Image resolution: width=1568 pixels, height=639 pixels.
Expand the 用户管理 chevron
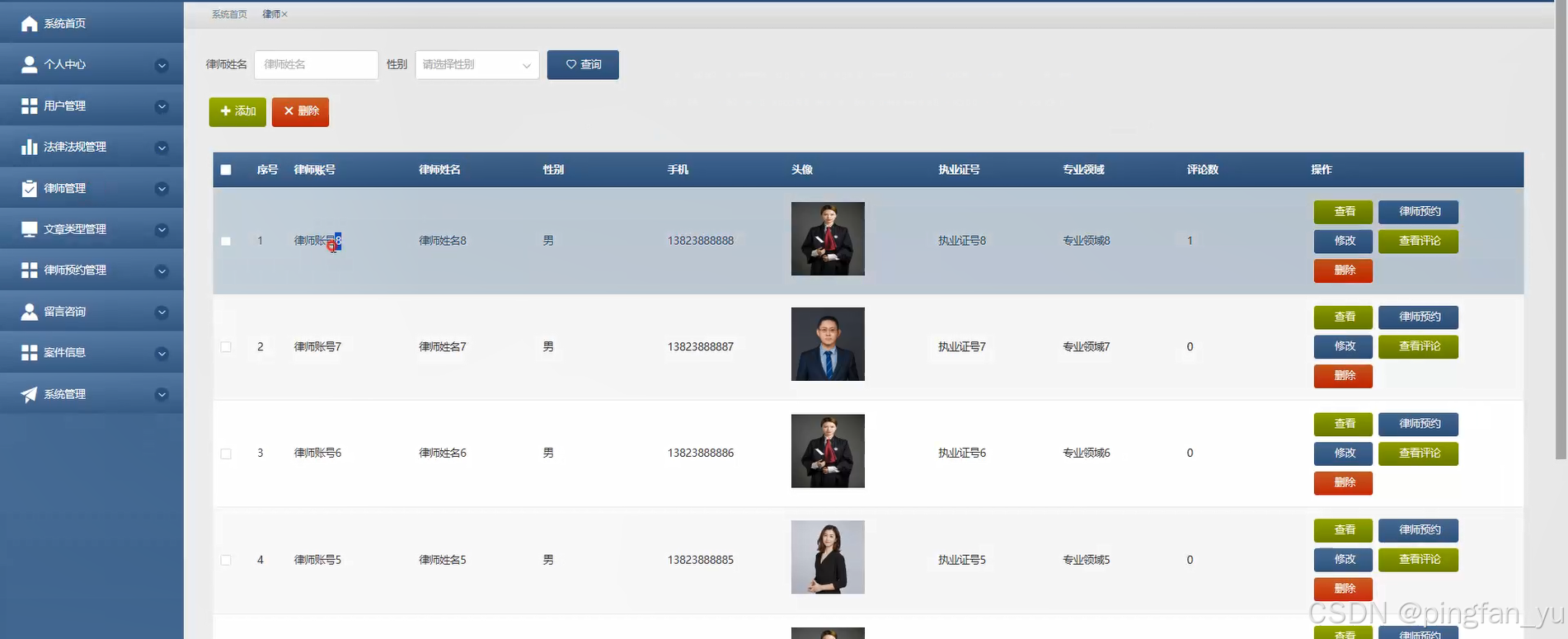162,106
